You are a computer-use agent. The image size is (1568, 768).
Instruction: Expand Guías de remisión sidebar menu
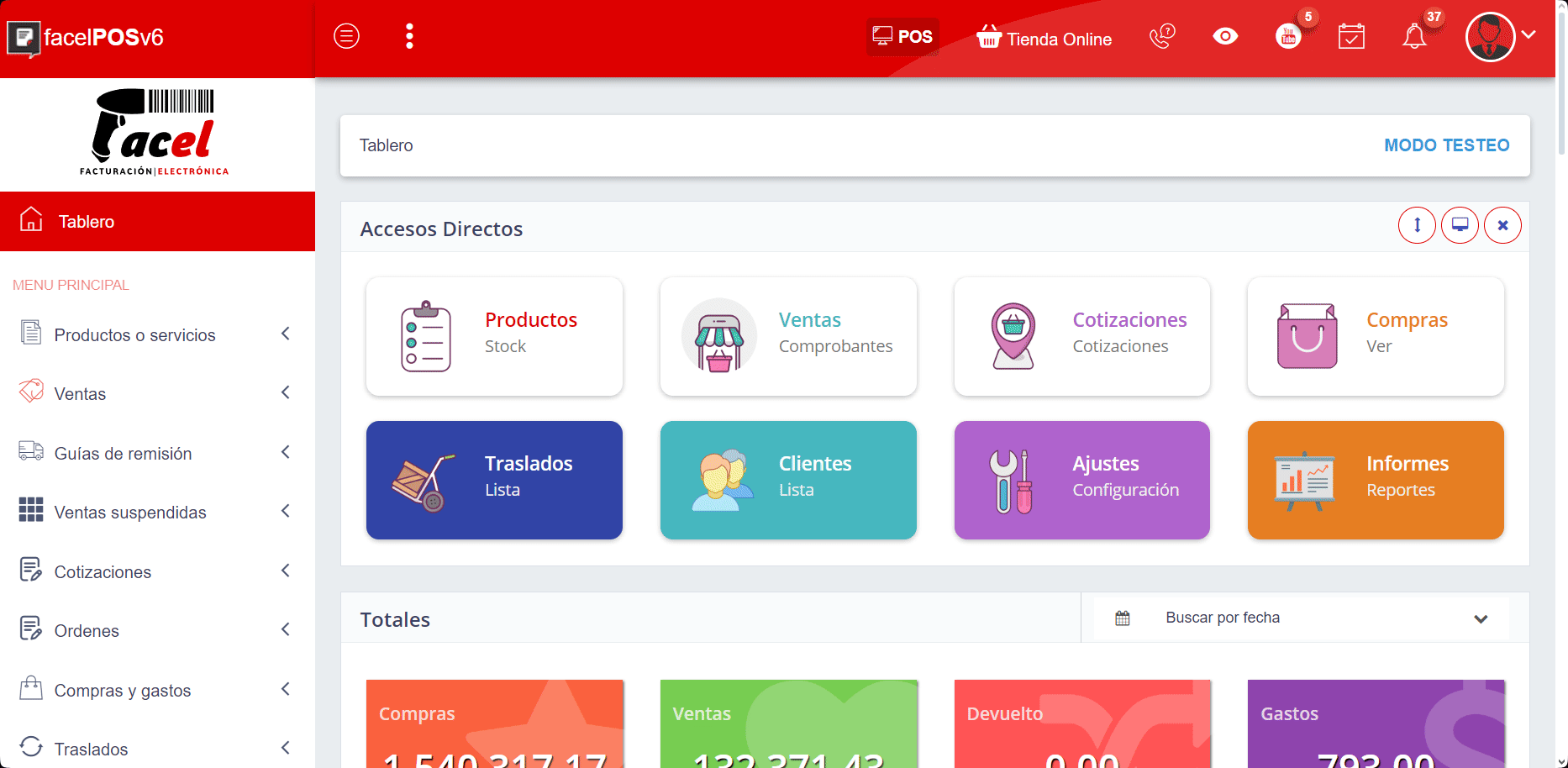[x=156, y=453]
